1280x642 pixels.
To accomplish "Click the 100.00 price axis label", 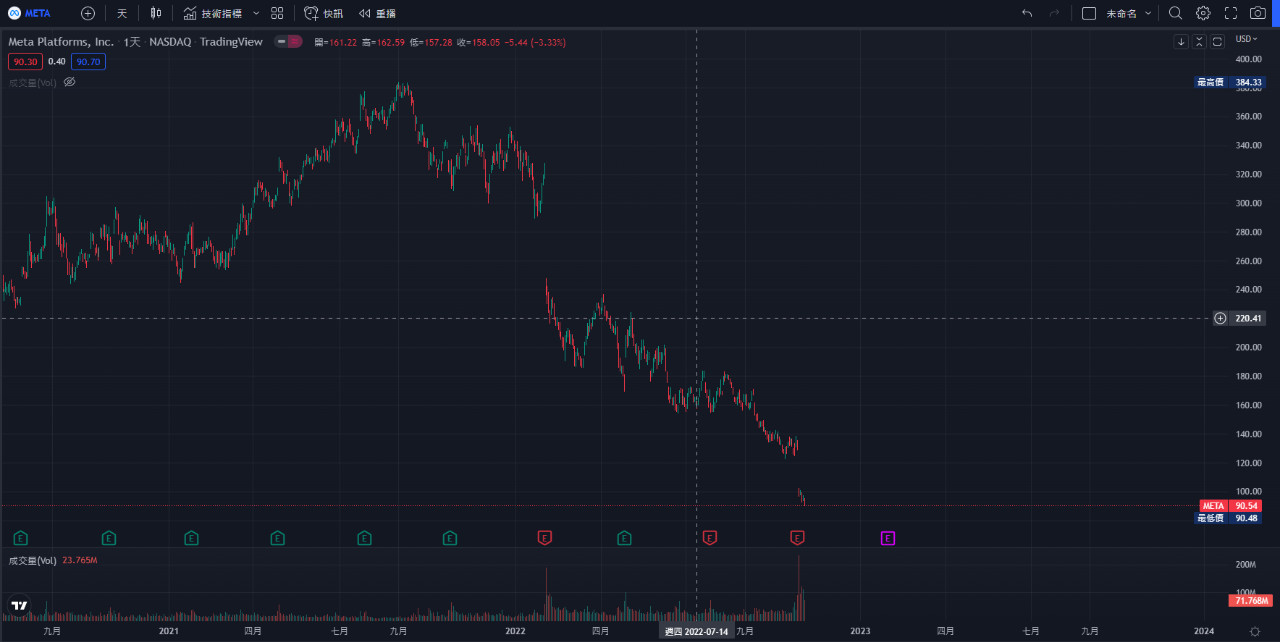I will (1248, 491).
